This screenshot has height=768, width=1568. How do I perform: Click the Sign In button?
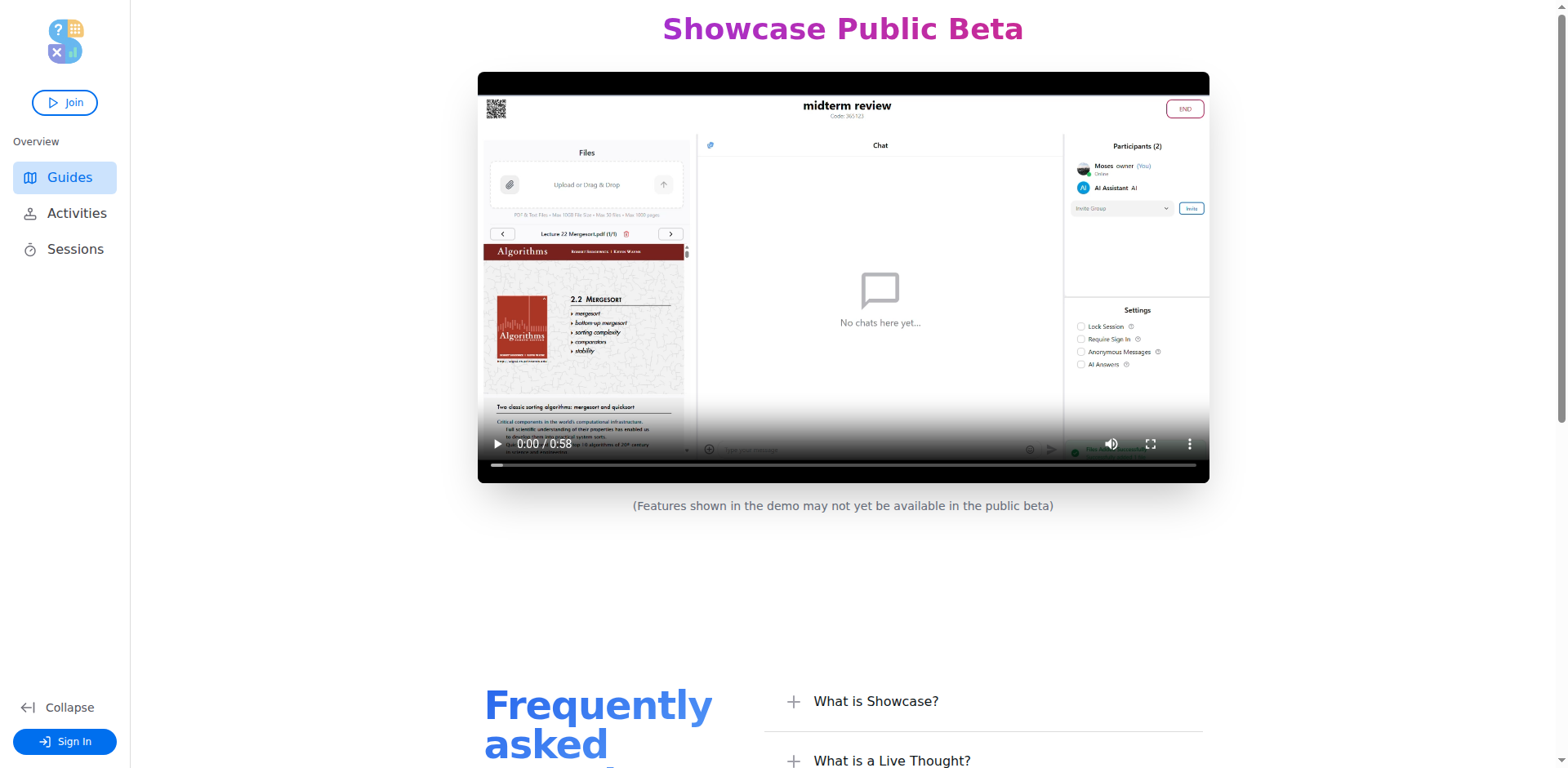[65, 742]
